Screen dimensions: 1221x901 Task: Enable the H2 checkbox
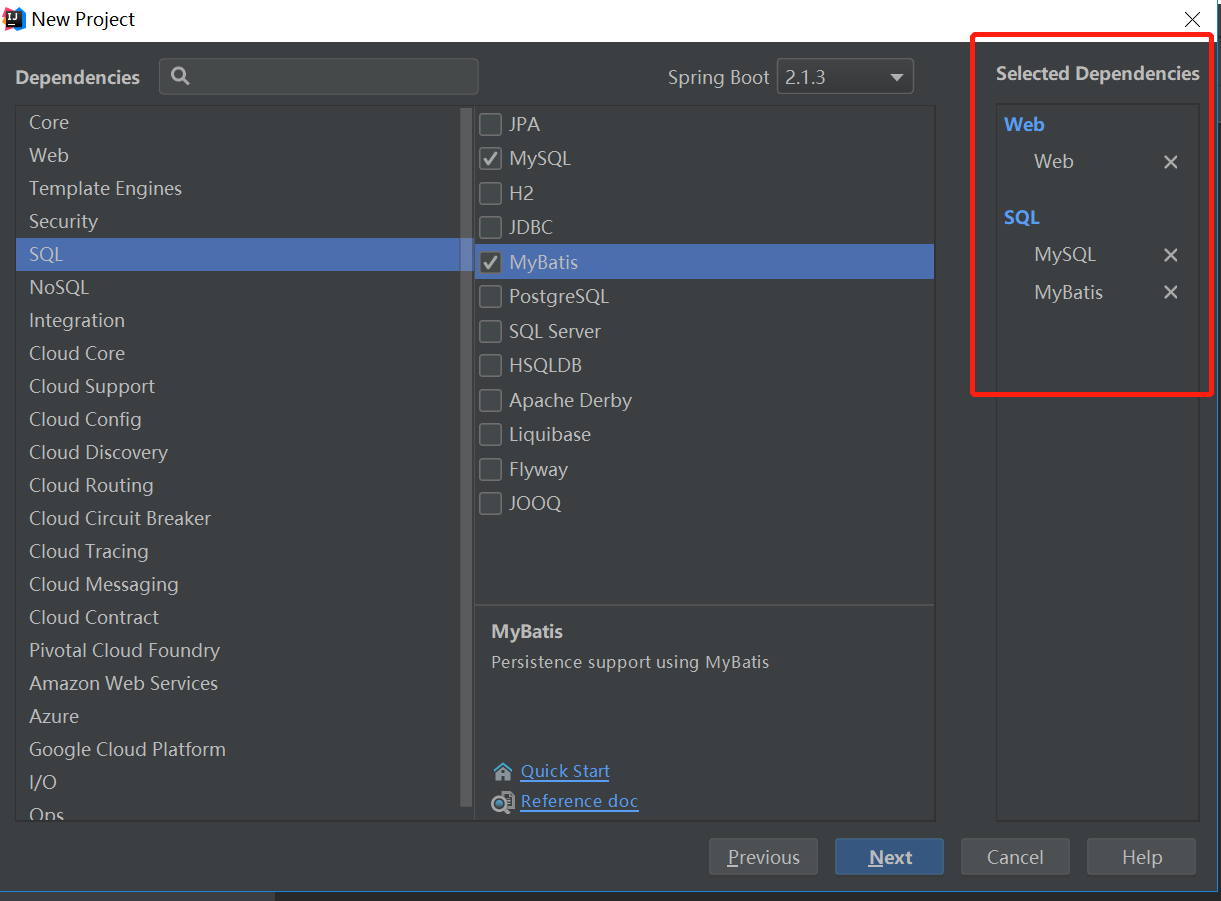click(x=491, y=193)
